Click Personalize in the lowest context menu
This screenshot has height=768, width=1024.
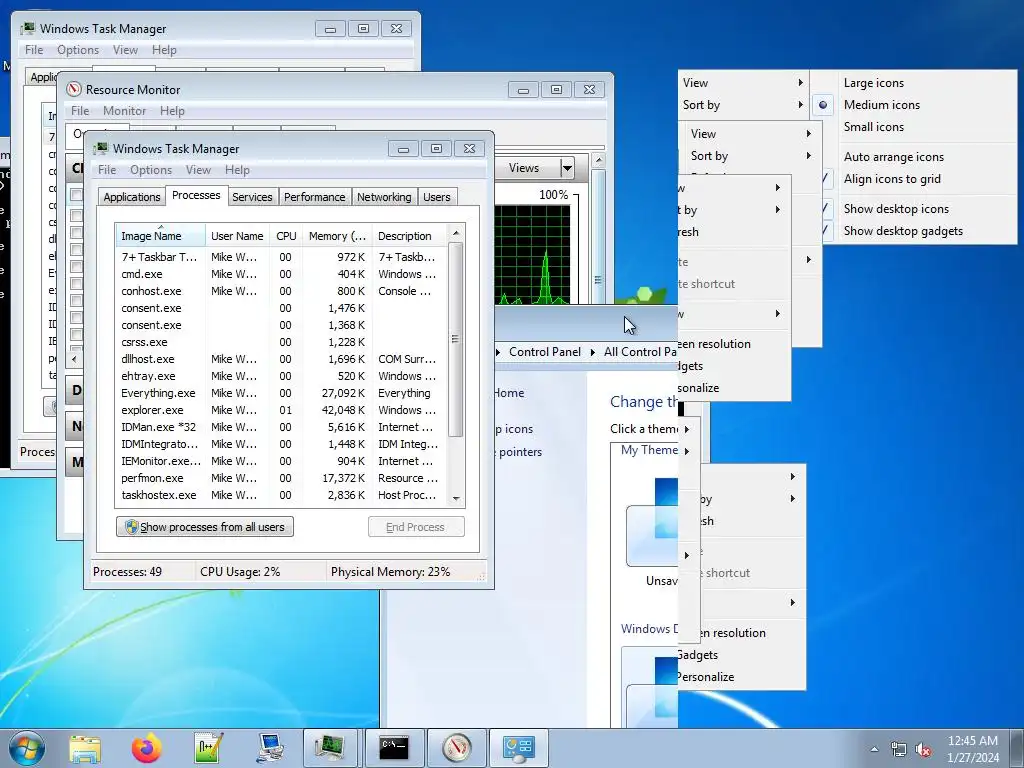tap(705, 677)
